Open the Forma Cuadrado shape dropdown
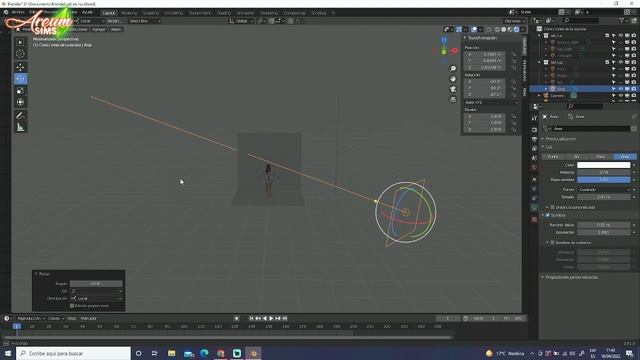The height and width of the screenshot is (360, 640). (604, 189)
